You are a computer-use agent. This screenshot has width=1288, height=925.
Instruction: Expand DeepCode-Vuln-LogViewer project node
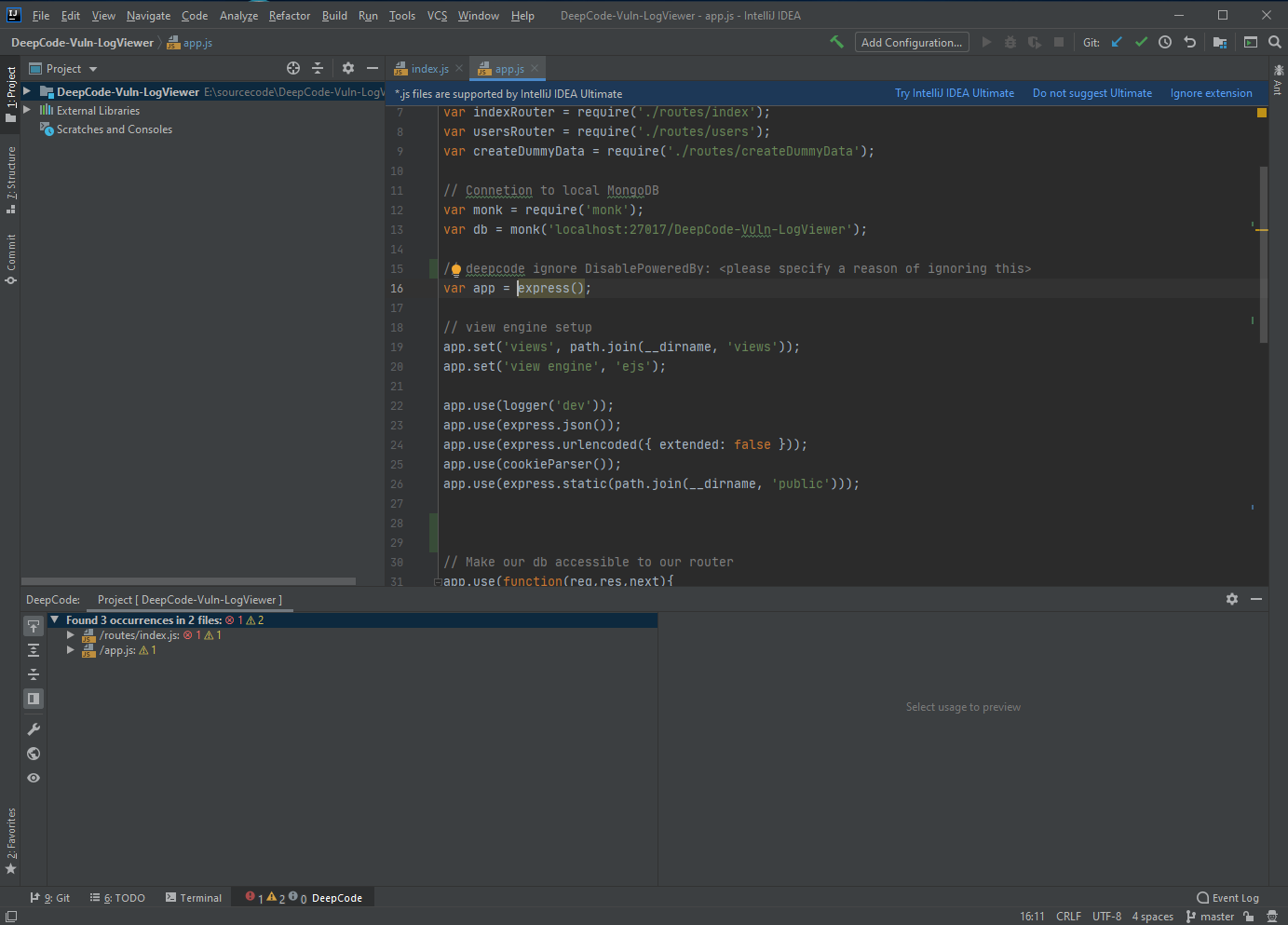pyautogui.click(x=28, y=91)
